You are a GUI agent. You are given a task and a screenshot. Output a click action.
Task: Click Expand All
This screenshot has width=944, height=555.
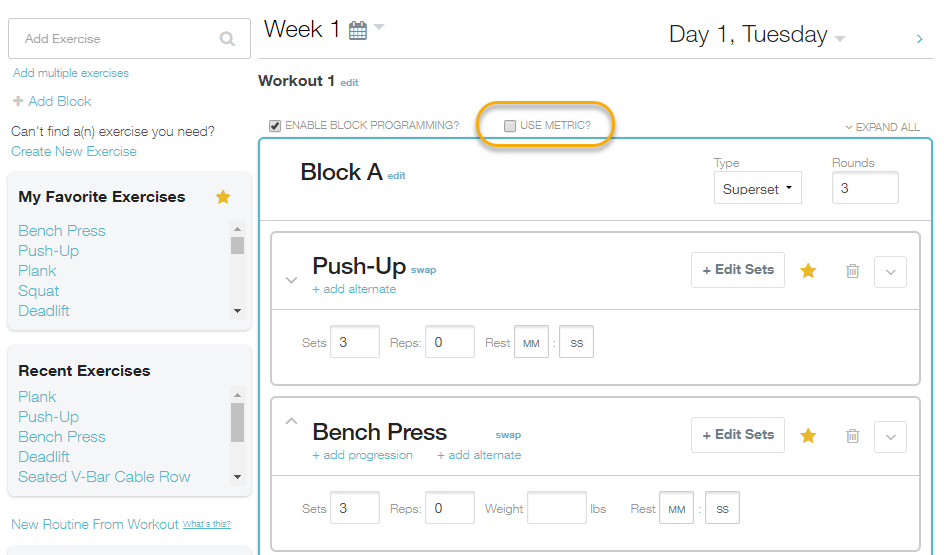(882, 127)
